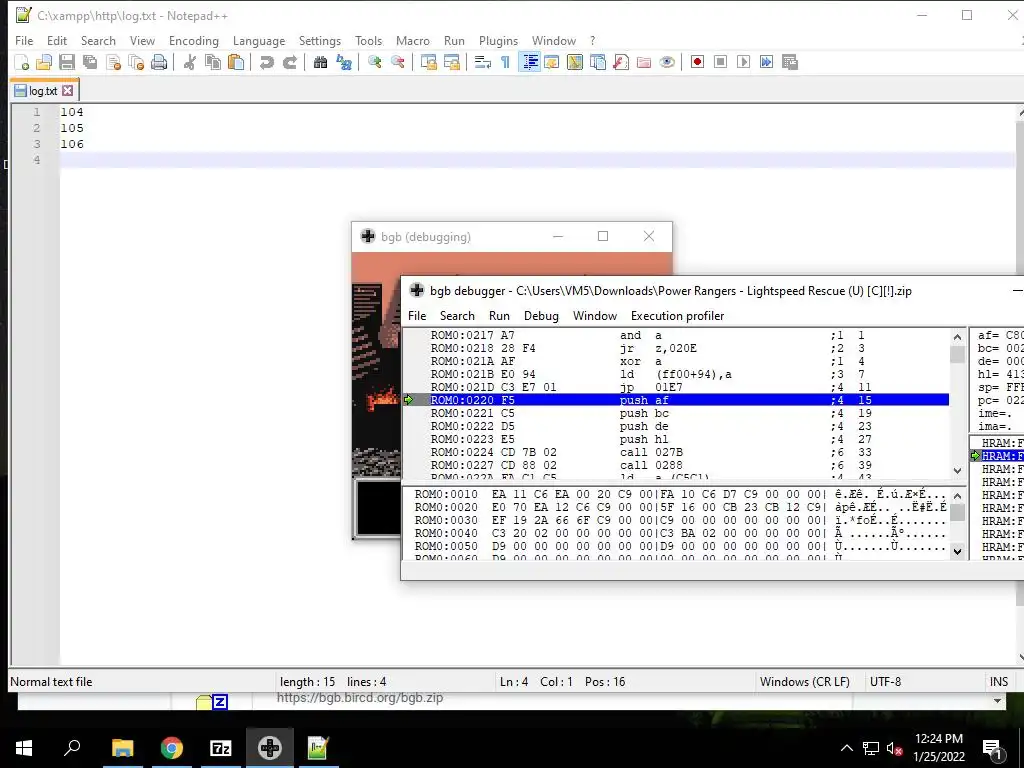Zoom in on the text
Image resolution: width=1024 pixels, height=768 pixels.
click(x=375, y=62)
